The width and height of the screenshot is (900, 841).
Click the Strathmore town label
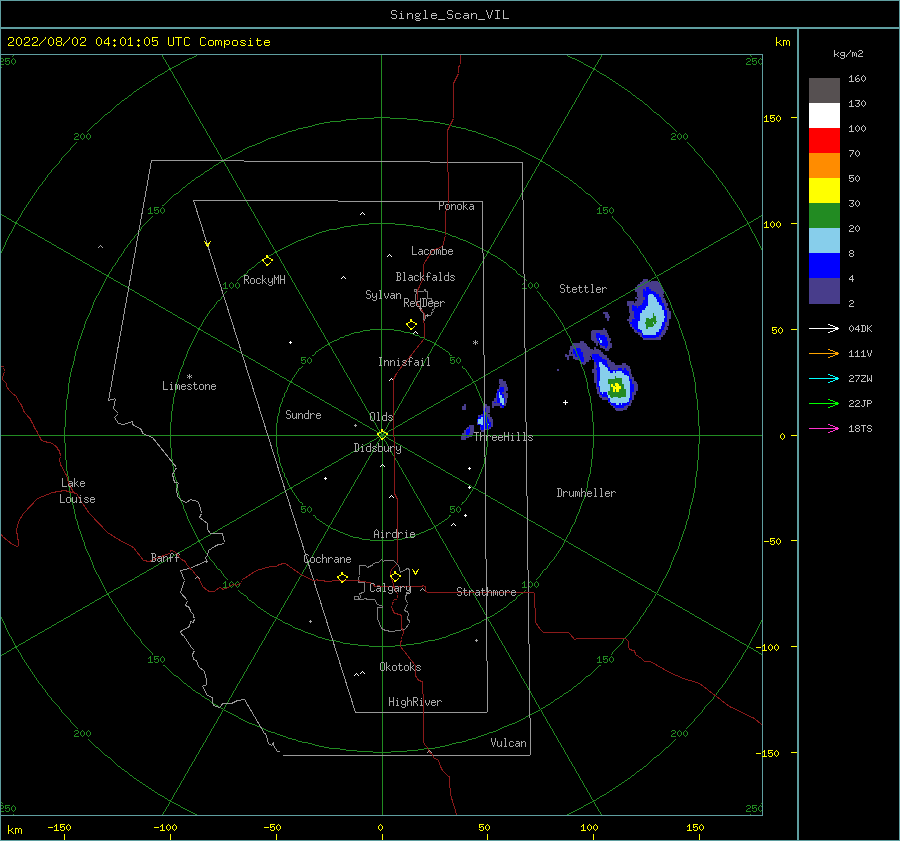pyautogui.click(x=486, y=592)
